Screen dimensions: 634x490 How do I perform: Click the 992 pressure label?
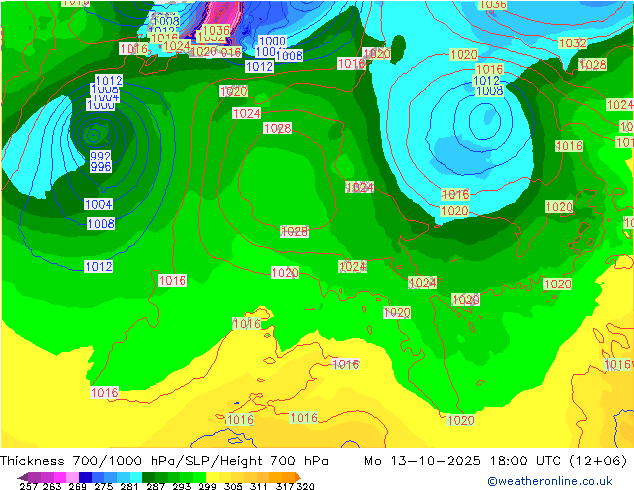click(101, 156)
